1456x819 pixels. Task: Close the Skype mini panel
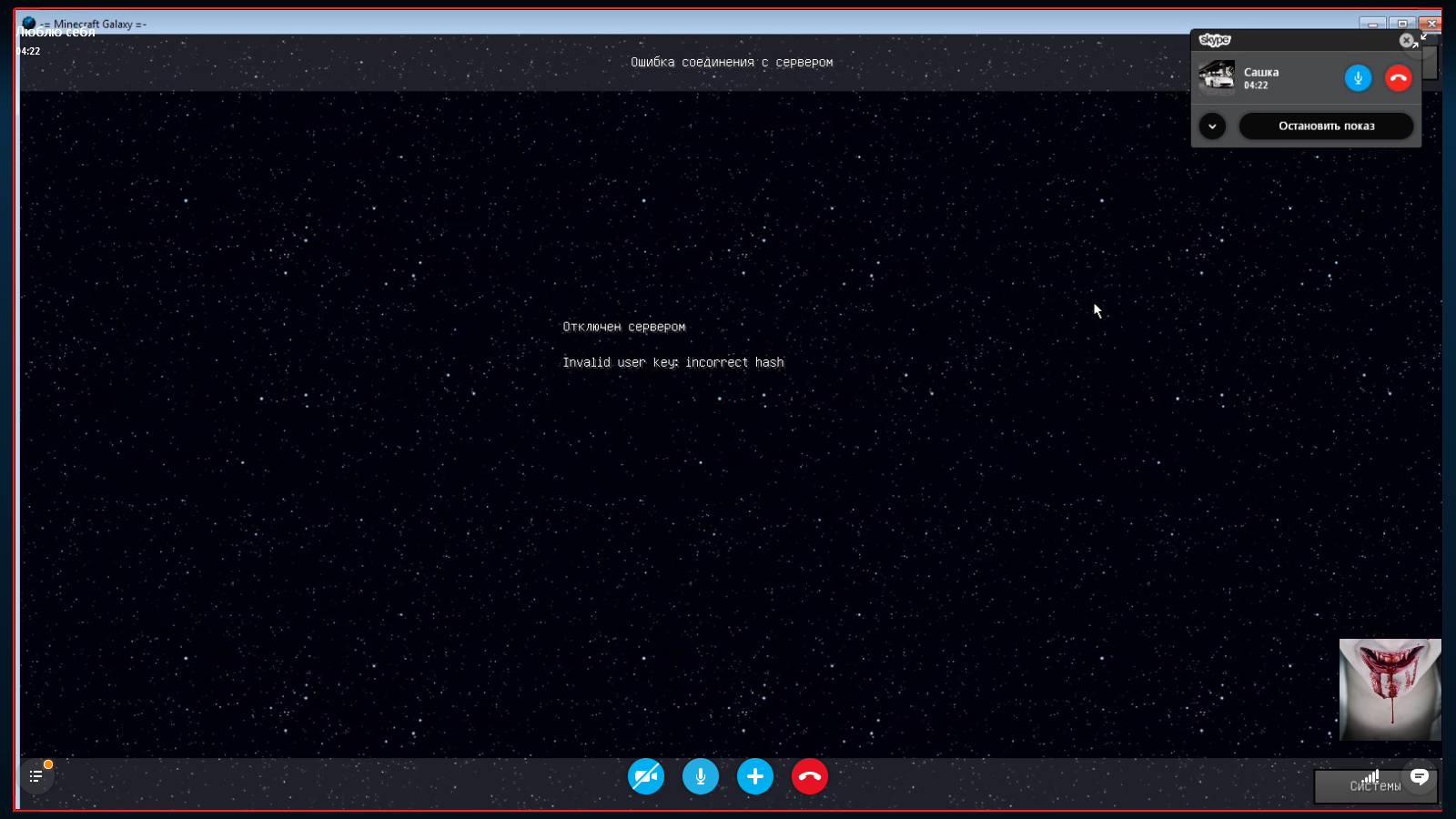point(1406,40)
